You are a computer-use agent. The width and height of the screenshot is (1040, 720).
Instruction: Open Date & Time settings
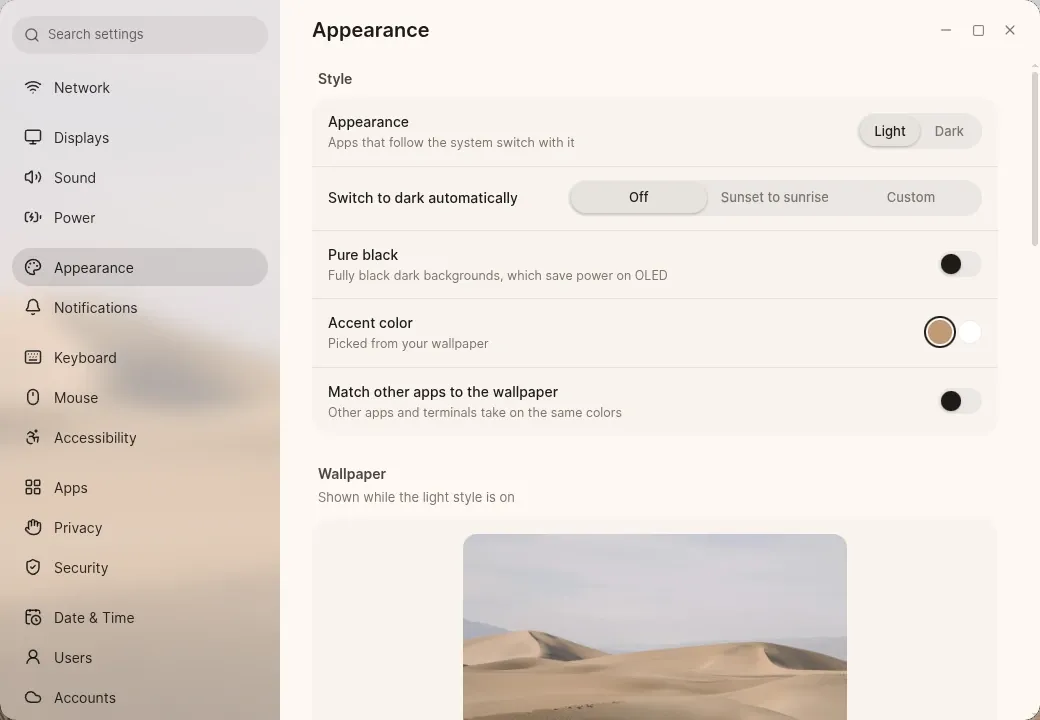[140, 617]
